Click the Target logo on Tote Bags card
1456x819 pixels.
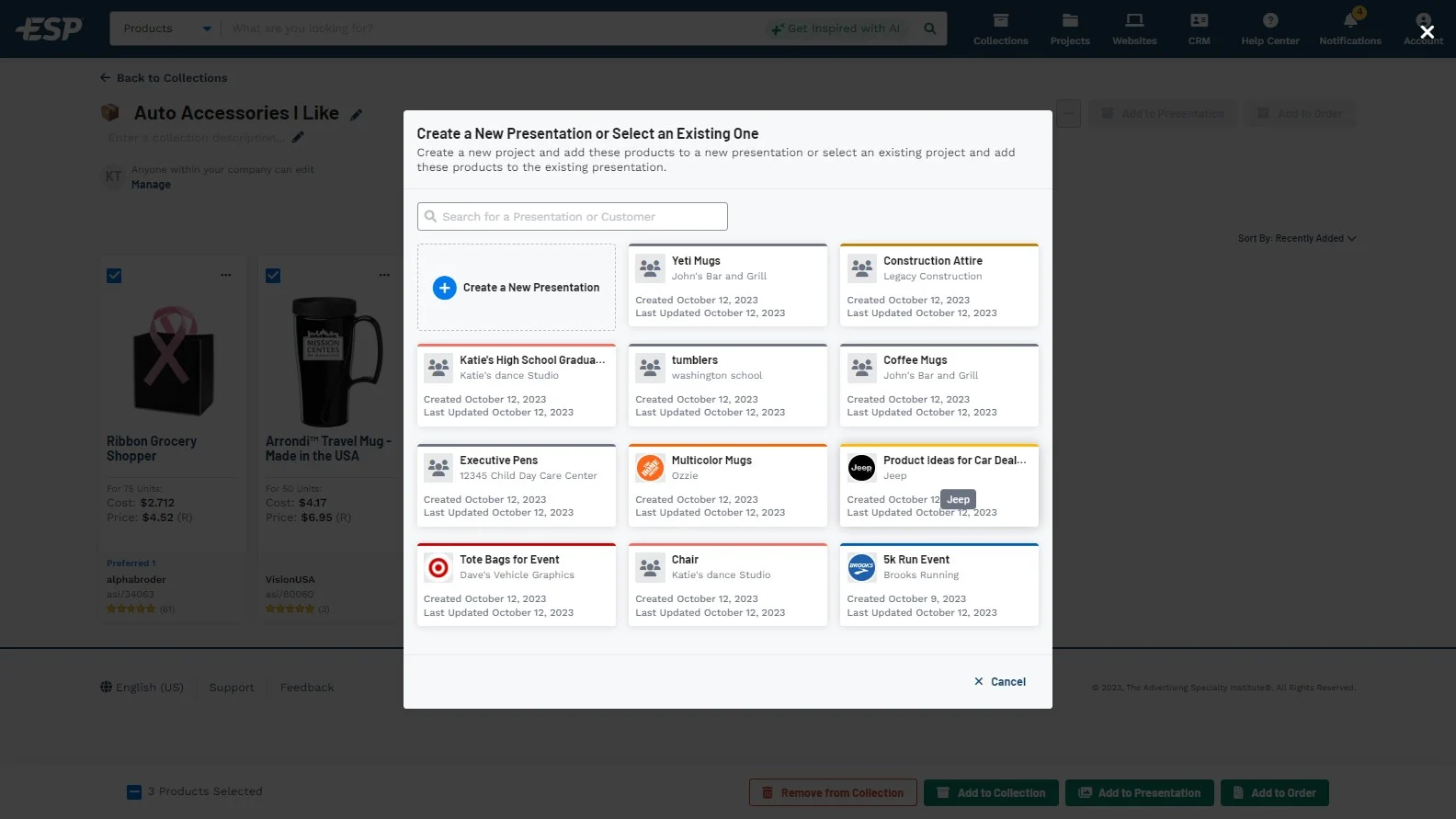(x=438, y=568)
